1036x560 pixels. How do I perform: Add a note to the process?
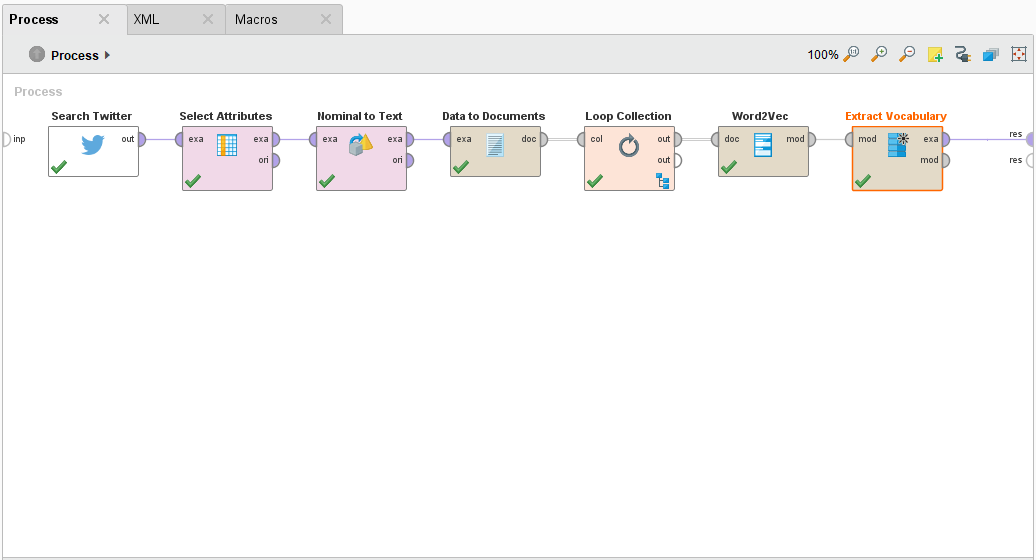tap(935, 55)
